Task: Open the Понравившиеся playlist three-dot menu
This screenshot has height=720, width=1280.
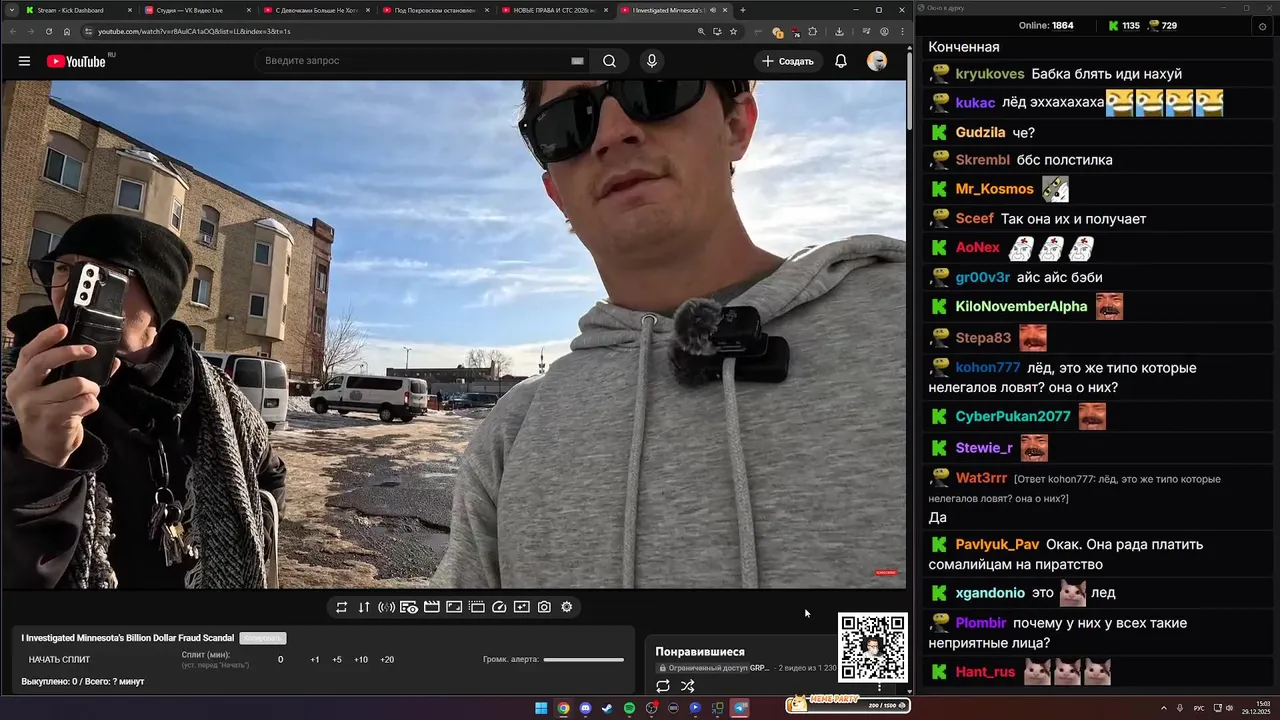Action: [x=880, y=686]
